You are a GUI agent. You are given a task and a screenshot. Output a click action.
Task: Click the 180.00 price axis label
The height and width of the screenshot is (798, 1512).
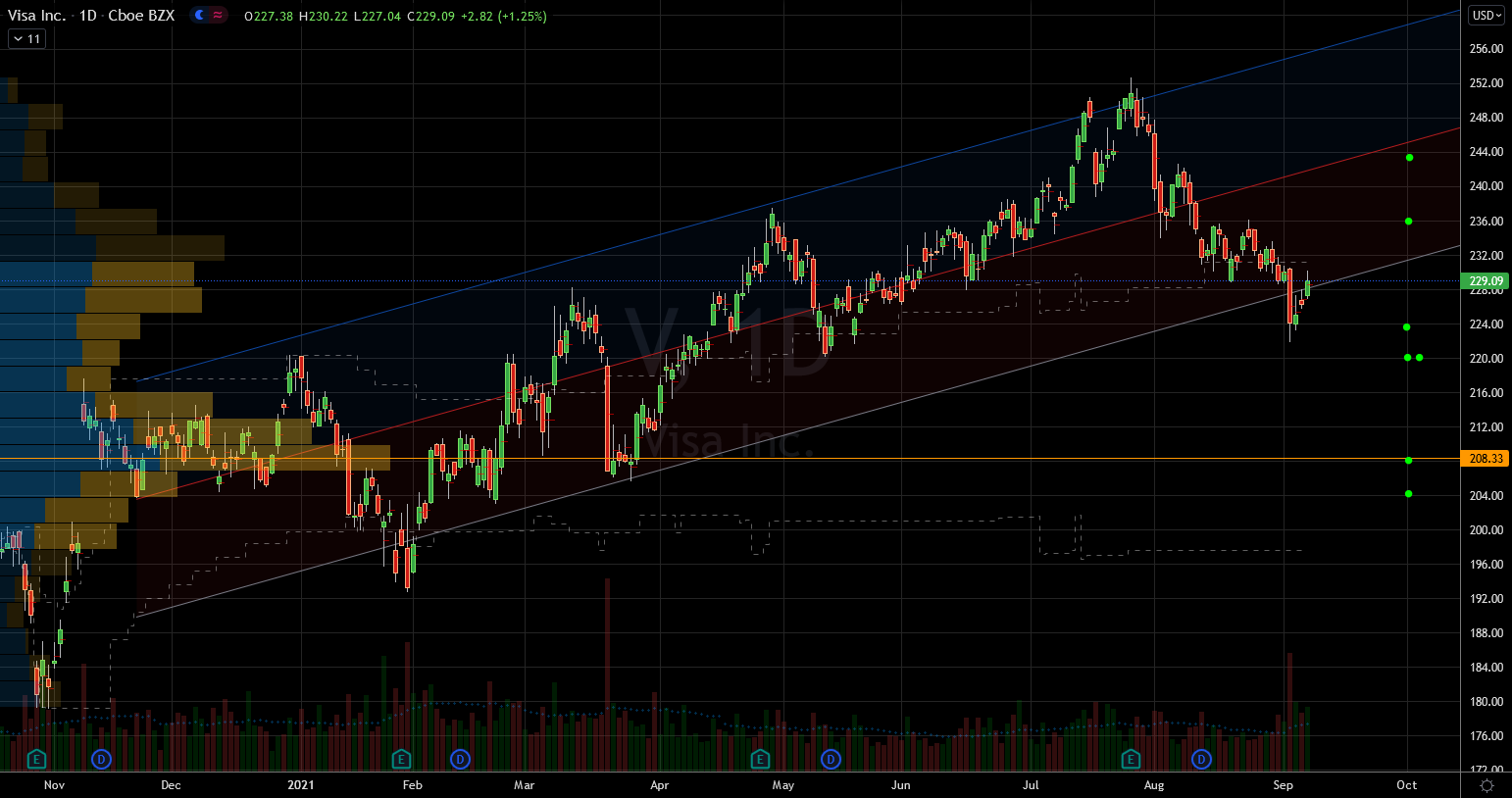click(x=1487, y=702)
